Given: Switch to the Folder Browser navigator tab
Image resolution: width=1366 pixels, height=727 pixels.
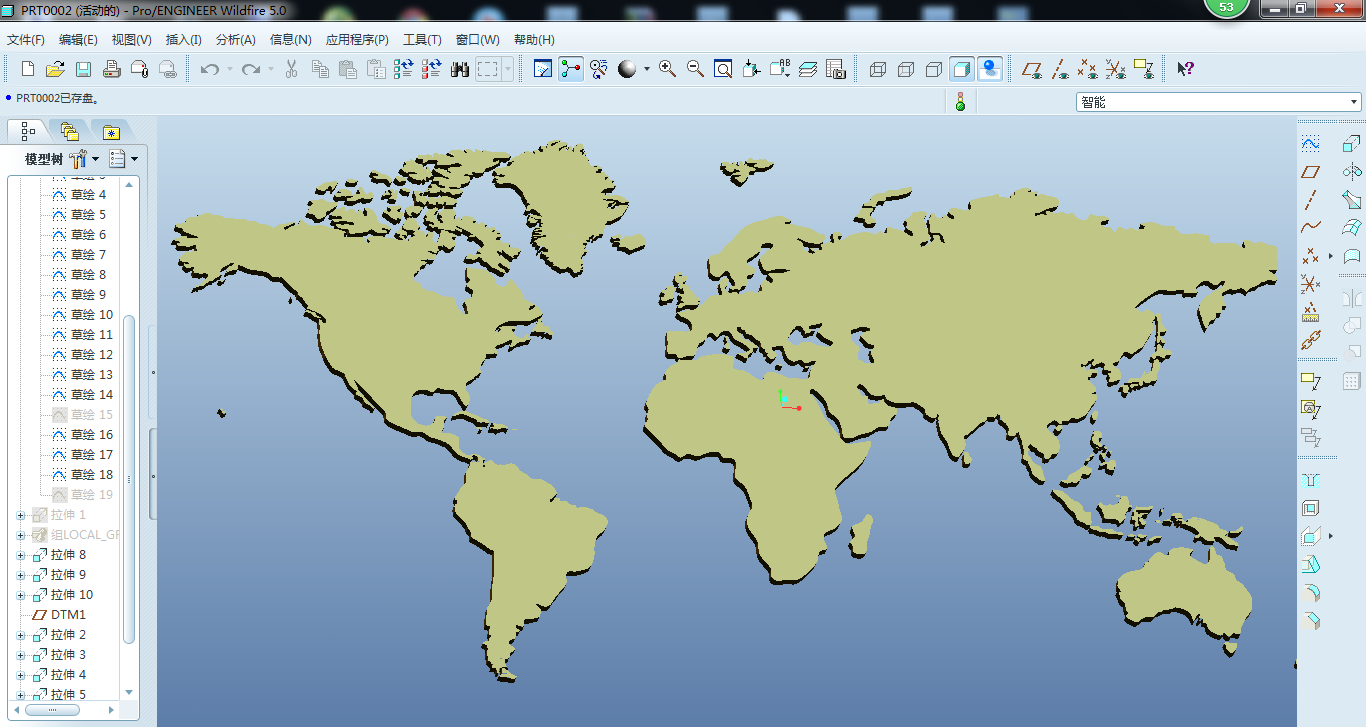Looking at the screenshot, I should (68, 131).
